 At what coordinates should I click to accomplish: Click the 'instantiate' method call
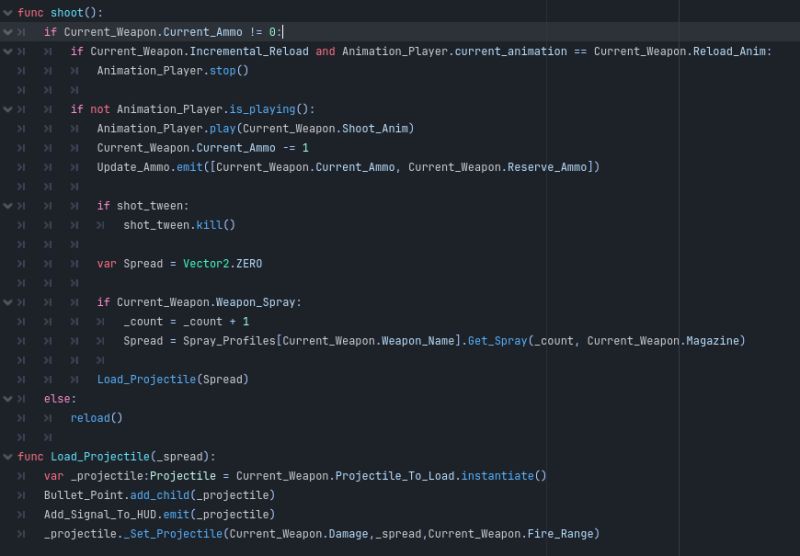[x=497, y=476]
